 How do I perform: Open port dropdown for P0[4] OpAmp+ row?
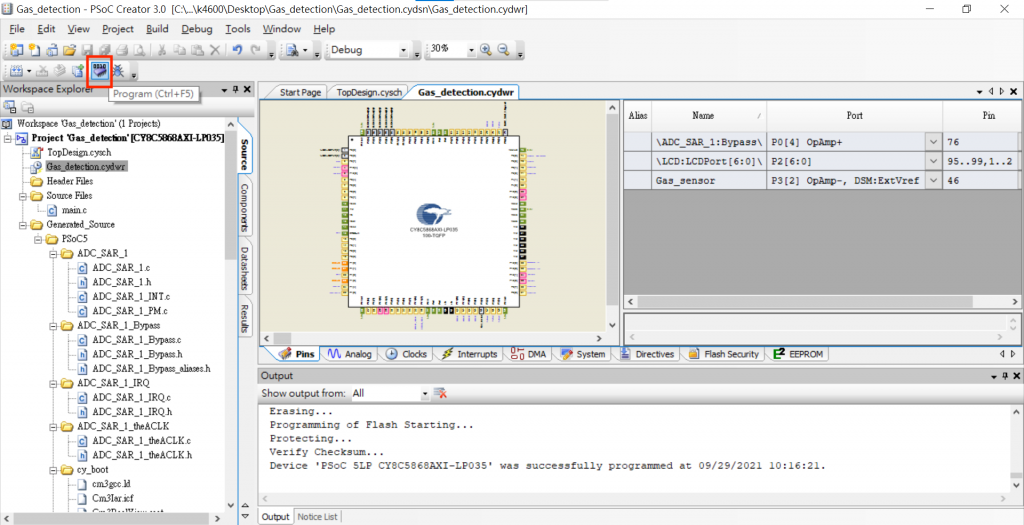pos(933,142)
